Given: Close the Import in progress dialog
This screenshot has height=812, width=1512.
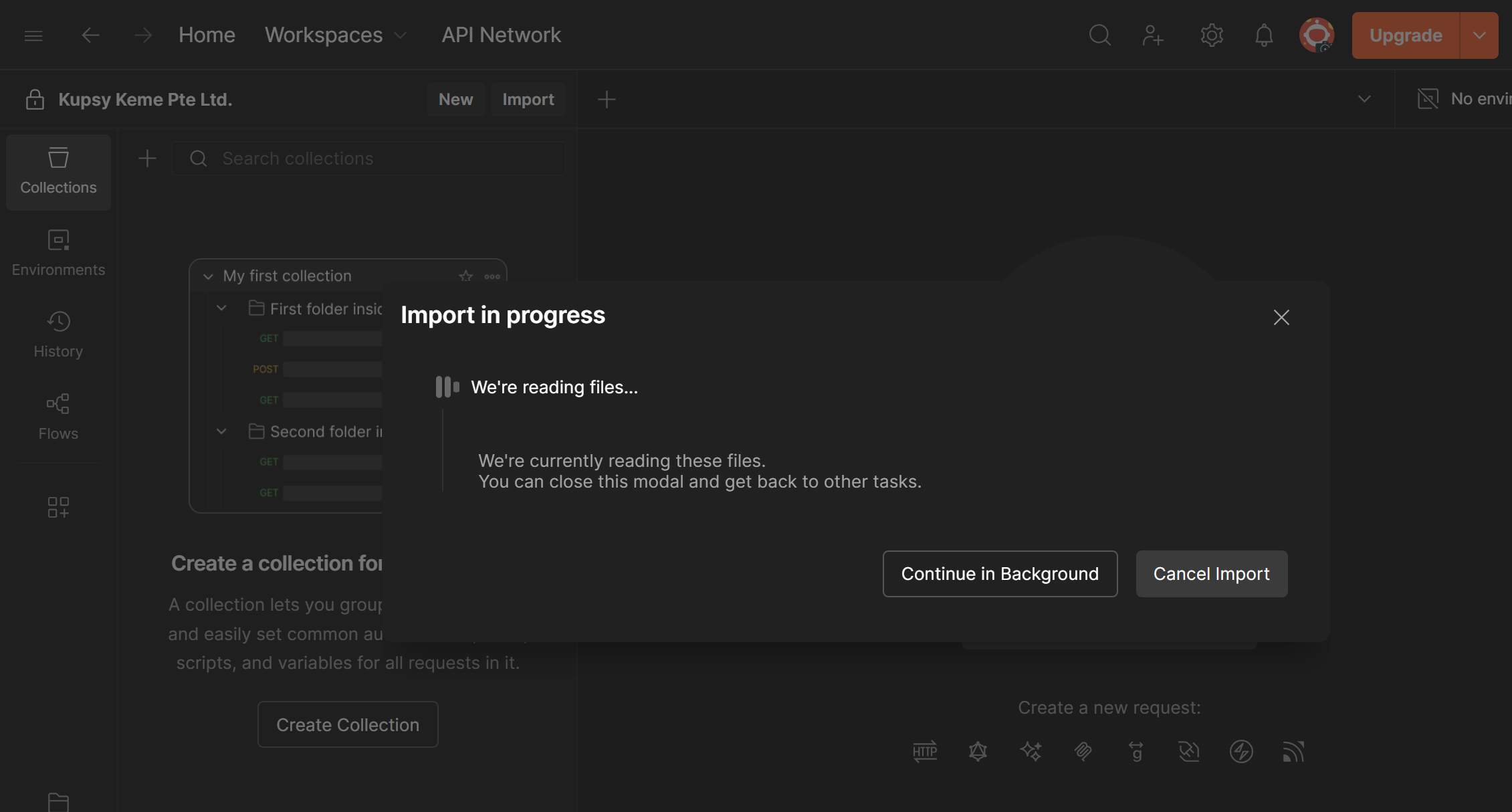Looking at the screenshot, I should [1281, 317].
